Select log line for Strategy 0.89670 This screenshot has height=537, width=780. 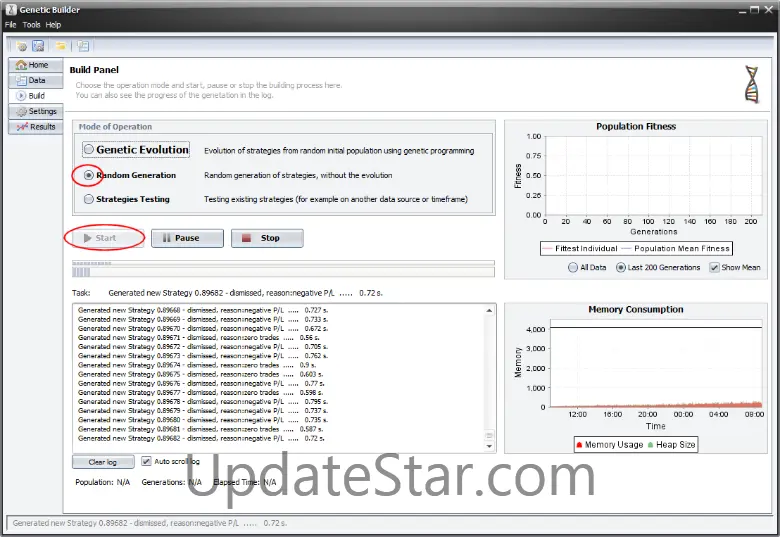[x=203, y=328]
